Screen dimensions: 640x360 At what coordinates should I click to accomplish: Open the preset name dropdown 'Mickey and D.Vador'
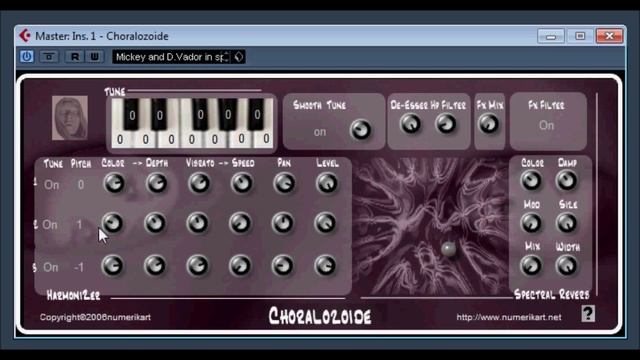pos(172,57)
